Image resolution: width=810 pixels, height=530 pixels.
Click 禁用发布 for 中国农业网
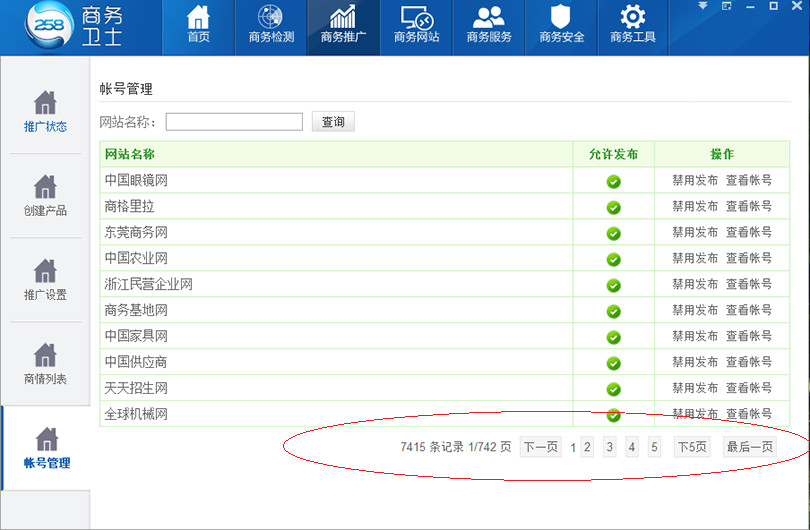695,258
